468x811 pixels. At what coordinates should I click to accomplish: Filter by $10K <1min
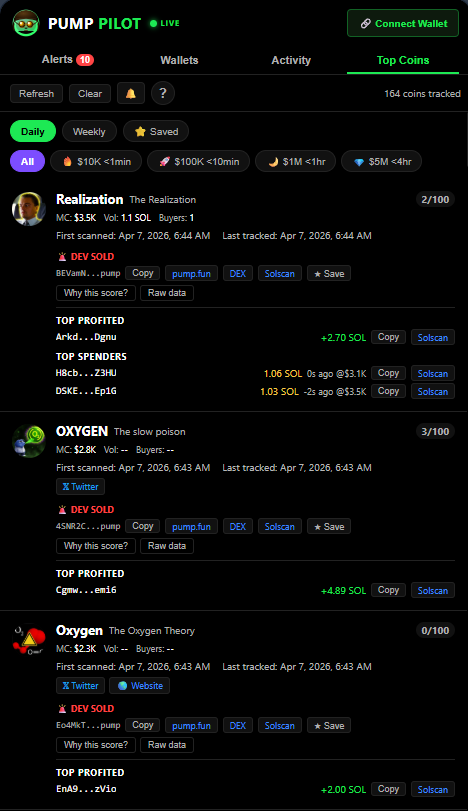point(96,161)
